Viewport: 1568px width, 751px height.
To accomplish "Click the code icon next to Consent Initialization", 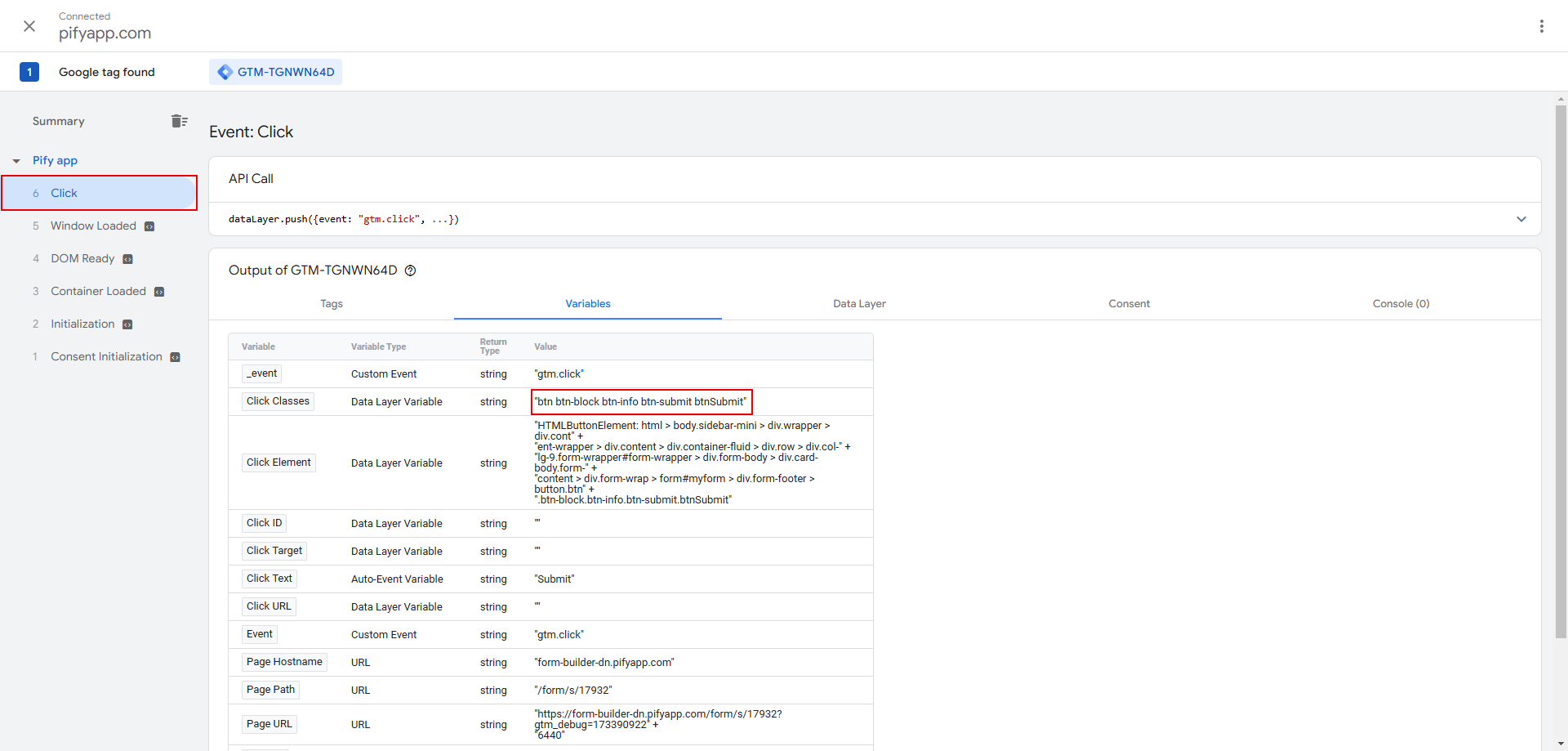I will pyautogui.click(x=175, y=357).
